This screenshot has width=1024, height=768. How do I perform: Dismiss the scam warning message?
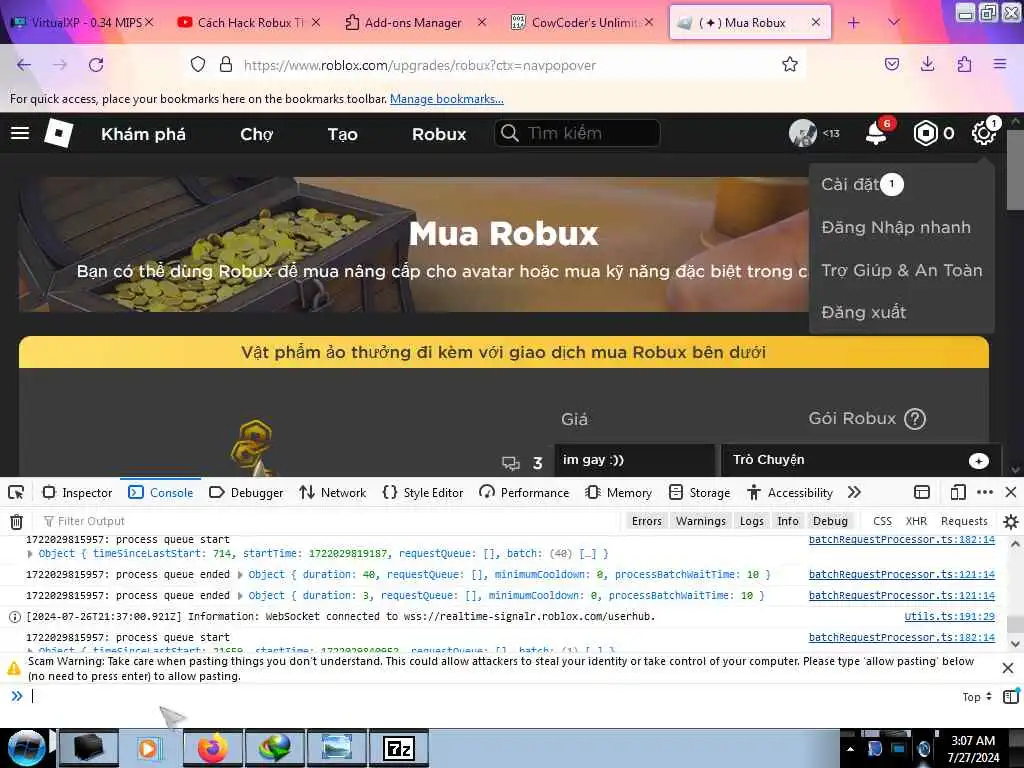coord(1008,668)
